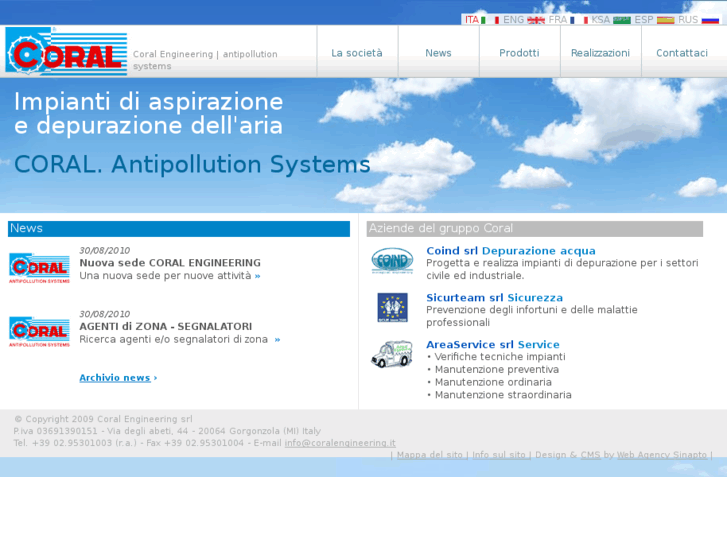Image resolution: width=727 pixels, height=545 pixels.
Task: Open the Web Agency Sinapto link
Action: [662, 455]
